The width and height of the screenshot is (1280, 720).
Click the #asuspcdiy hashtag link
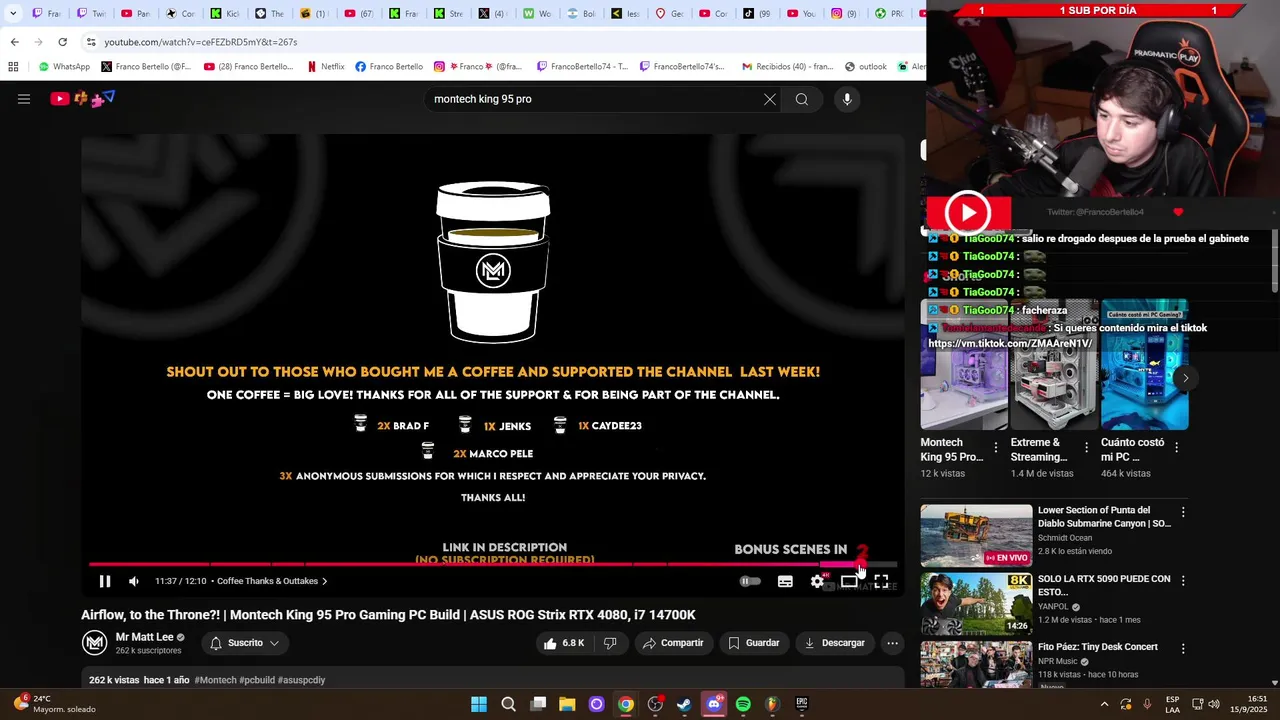(x=301, y=680)
